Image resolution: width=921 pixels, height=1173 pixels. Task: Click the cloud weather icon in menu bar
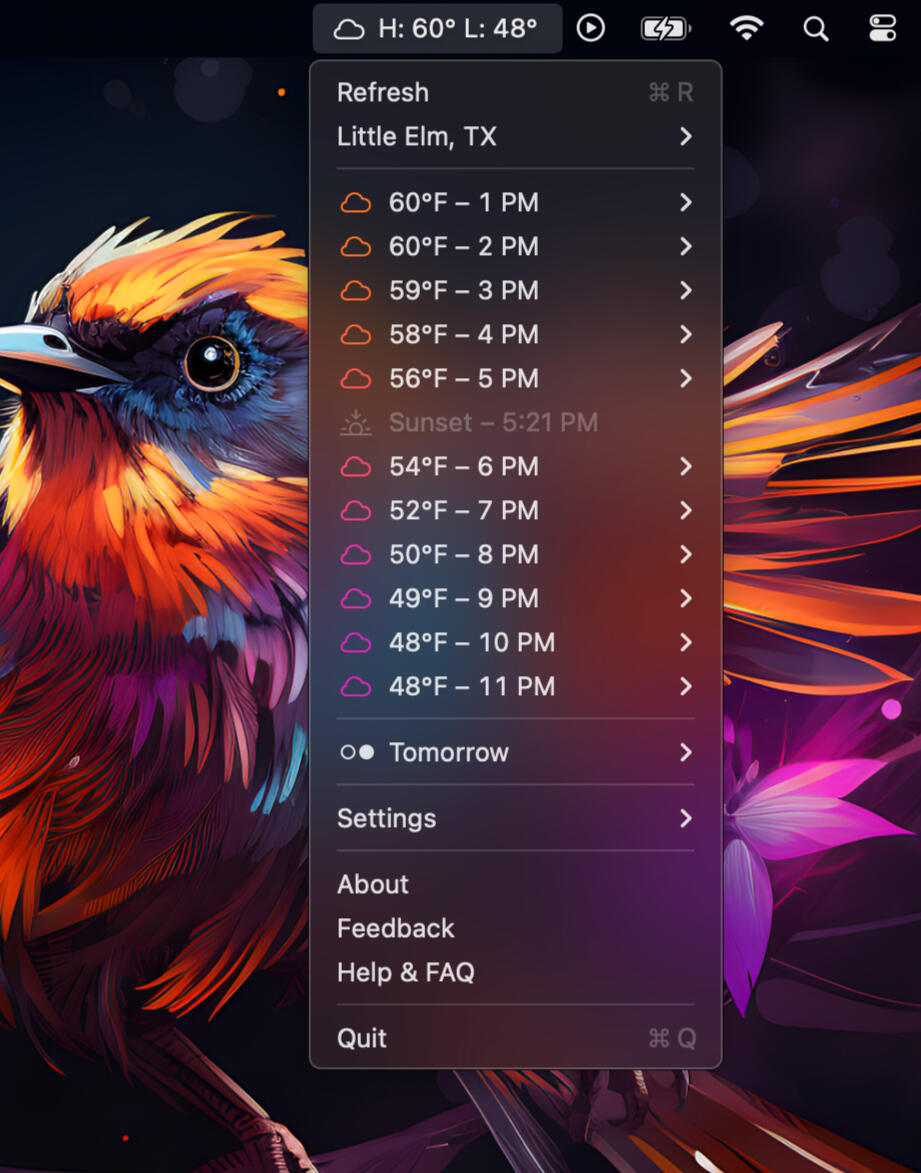(x=348, y=29)
